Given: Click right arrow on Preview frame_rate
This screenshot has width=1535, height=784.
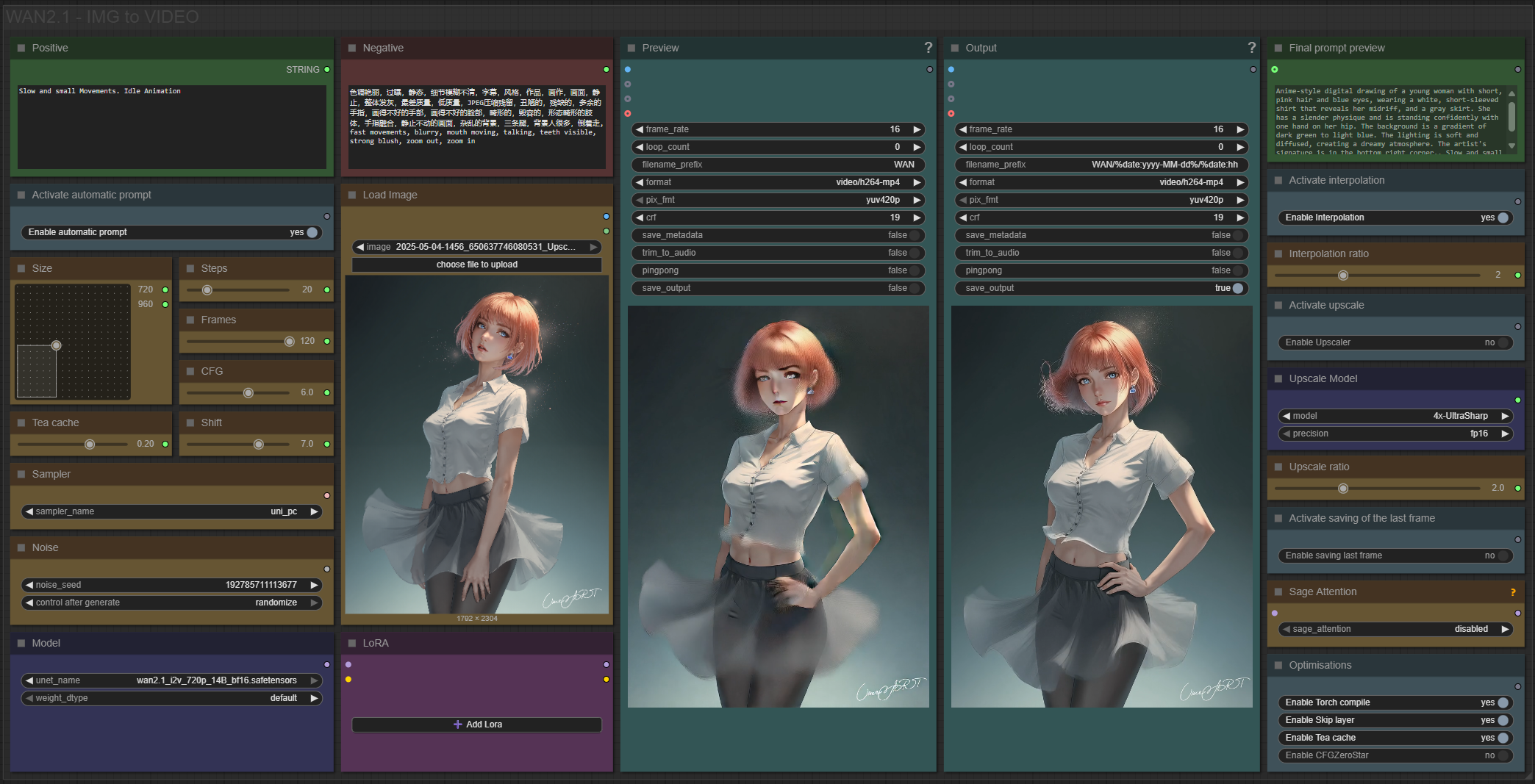Looking at the screenshot, I should (x=917, y=129).
